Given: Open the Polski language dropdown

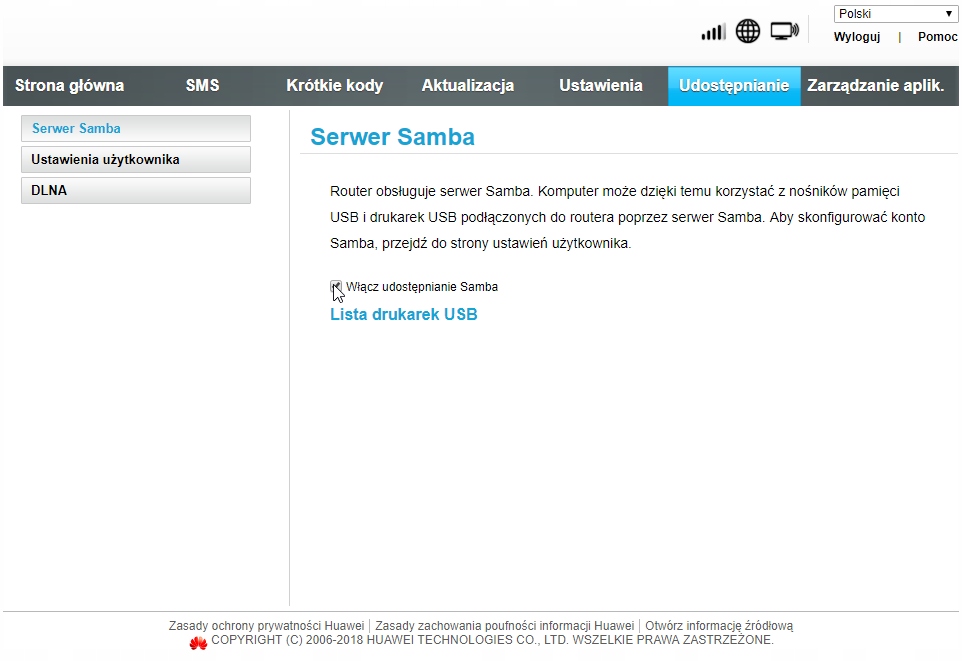Looking at the screenshot, I should pos(896,14).
